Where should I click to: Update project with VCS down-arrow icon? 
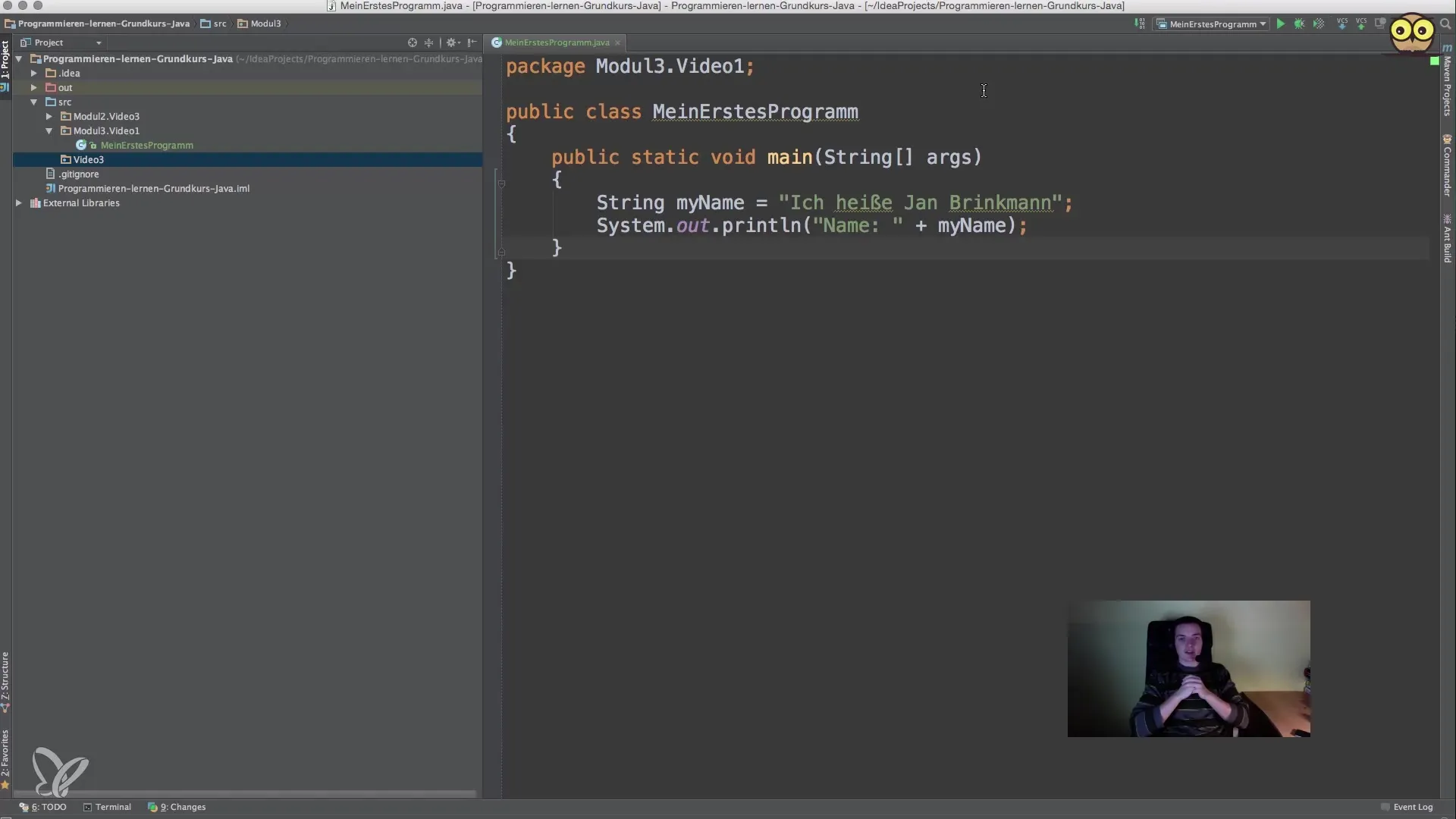pyautogui.click(x=1341, y=24)
